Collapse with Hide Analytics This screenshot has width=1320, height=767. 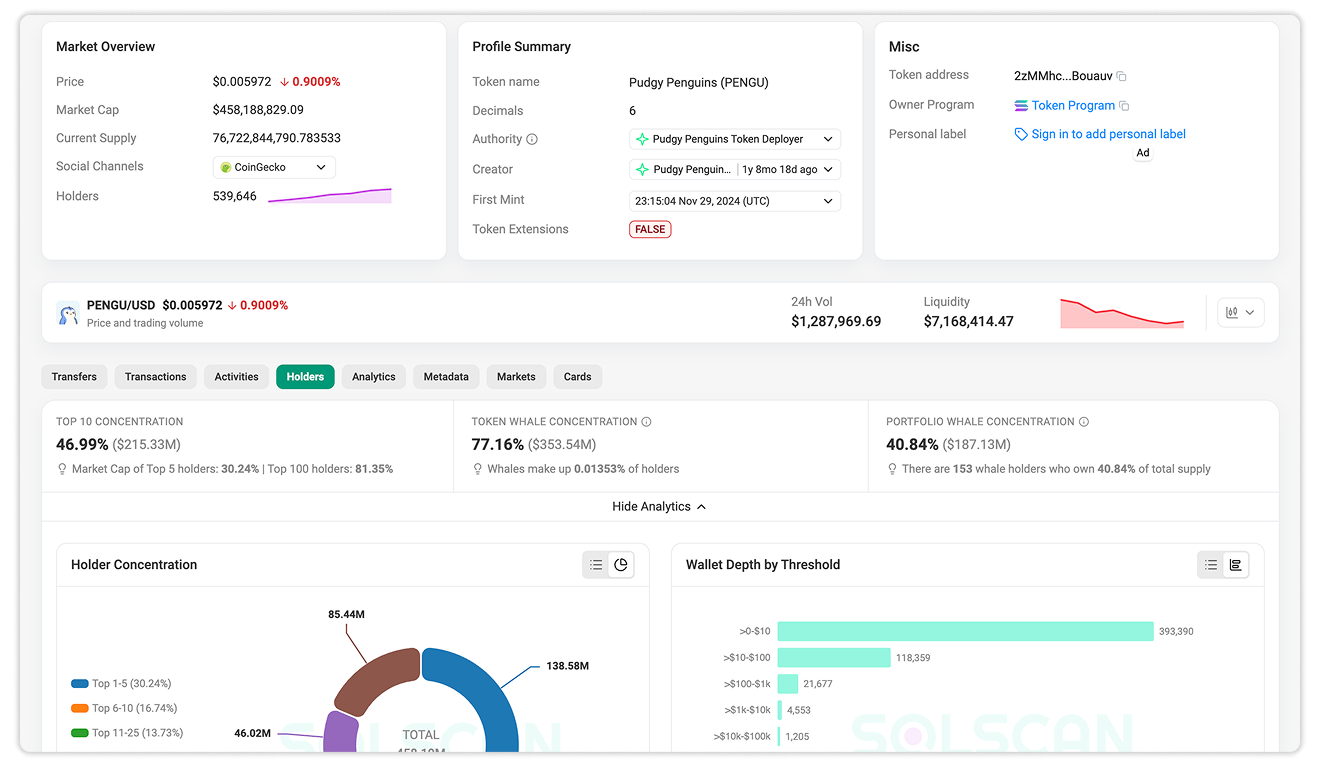point(660,507)
